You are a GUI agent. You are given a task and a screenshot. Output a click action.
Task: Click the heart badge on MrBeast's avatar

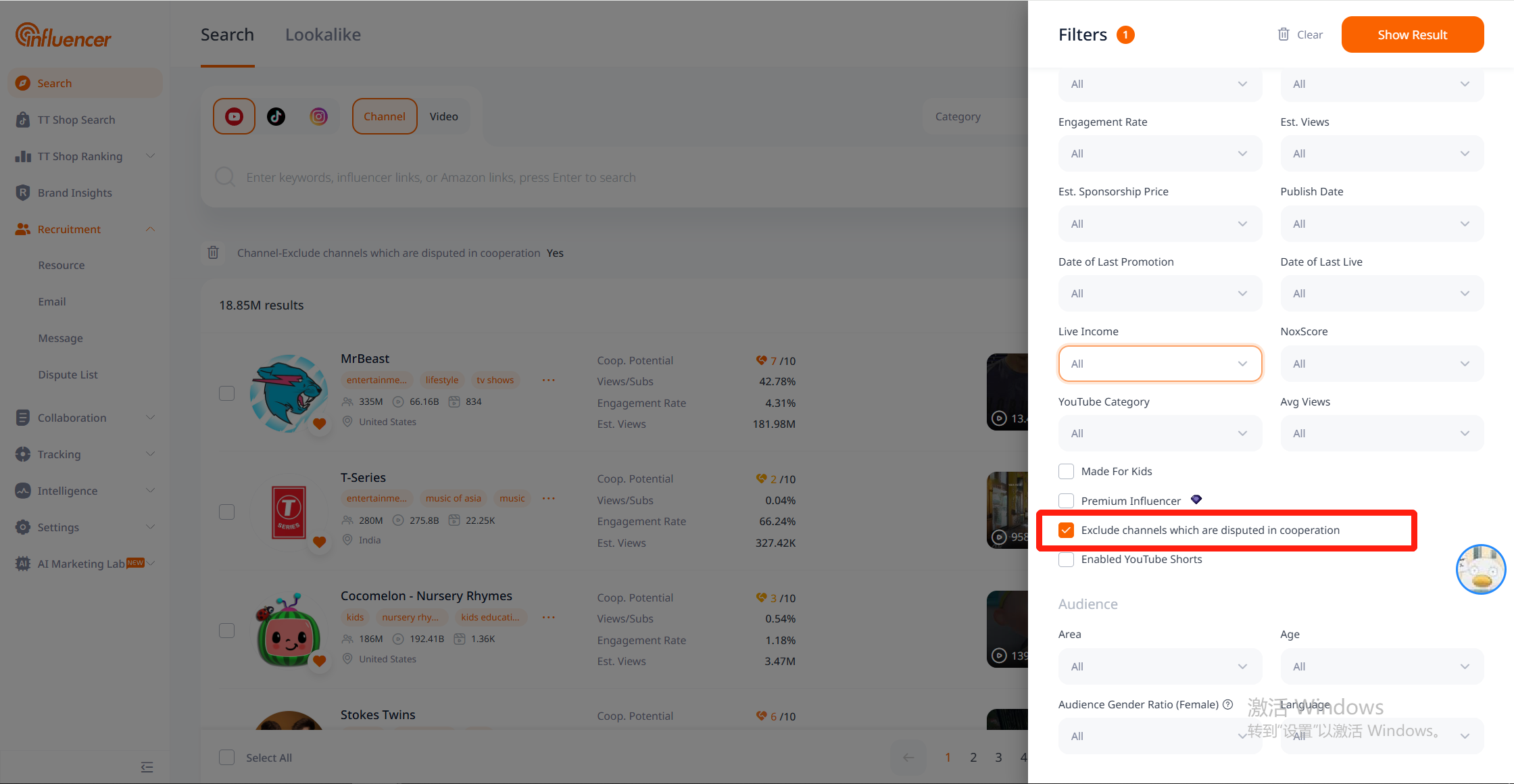click(x=320, y=424)
